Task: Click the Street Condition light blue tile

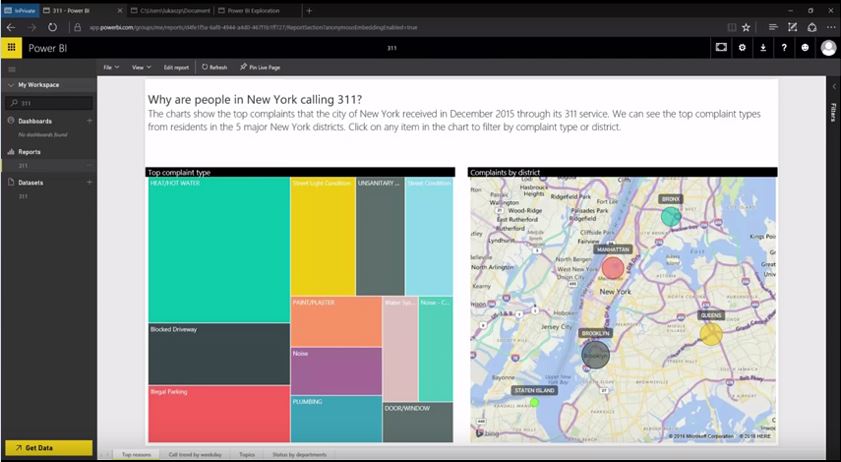Action: (429, 236)
